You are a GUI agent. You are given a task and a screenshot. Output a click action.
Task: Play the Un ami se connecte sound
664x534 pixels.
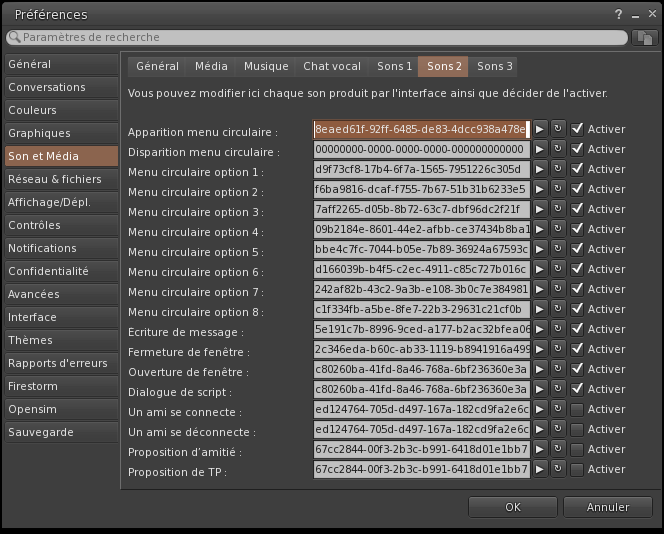point(540,409)
